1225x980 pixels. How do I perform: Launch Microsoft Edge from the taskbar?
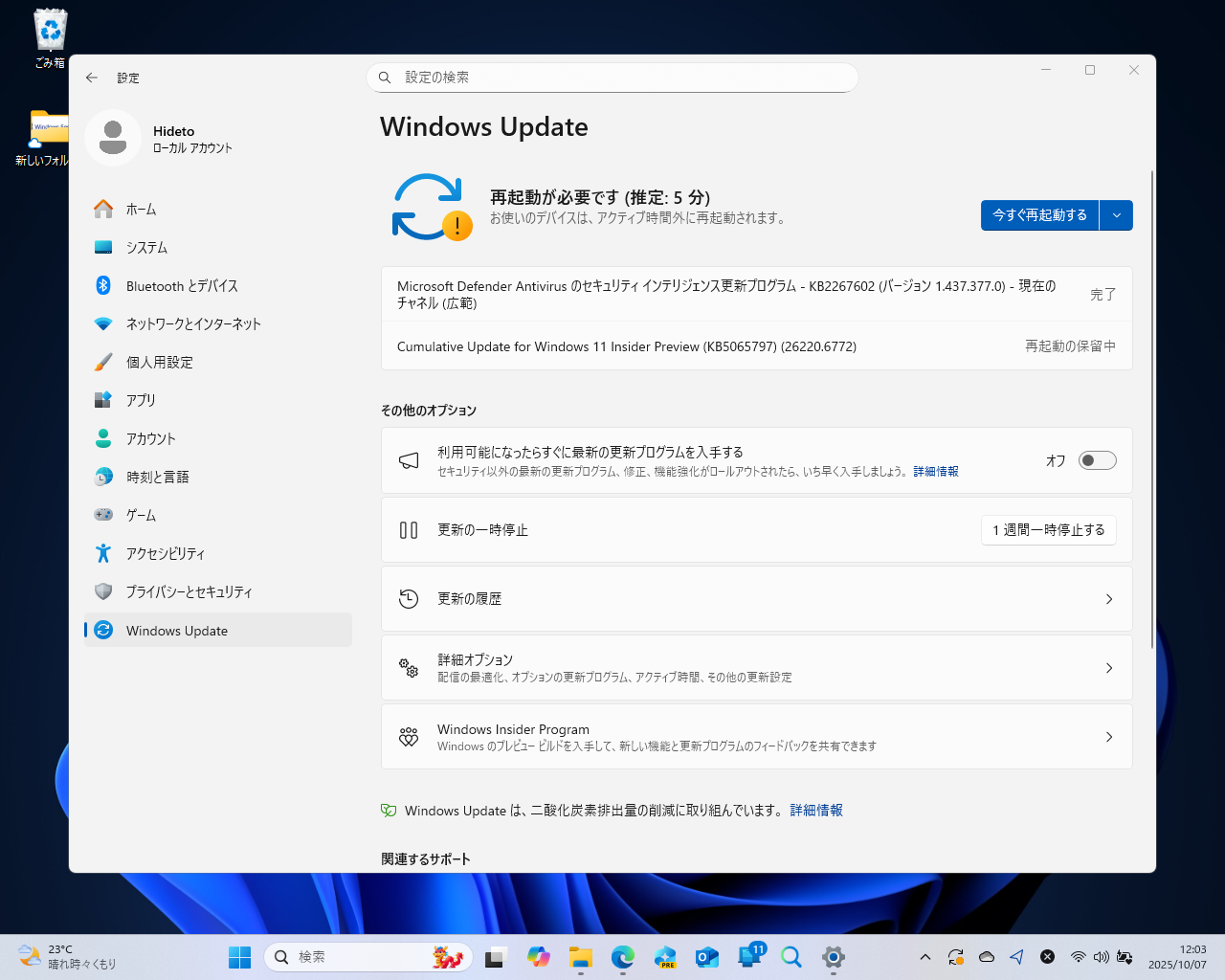click(622, 956)
